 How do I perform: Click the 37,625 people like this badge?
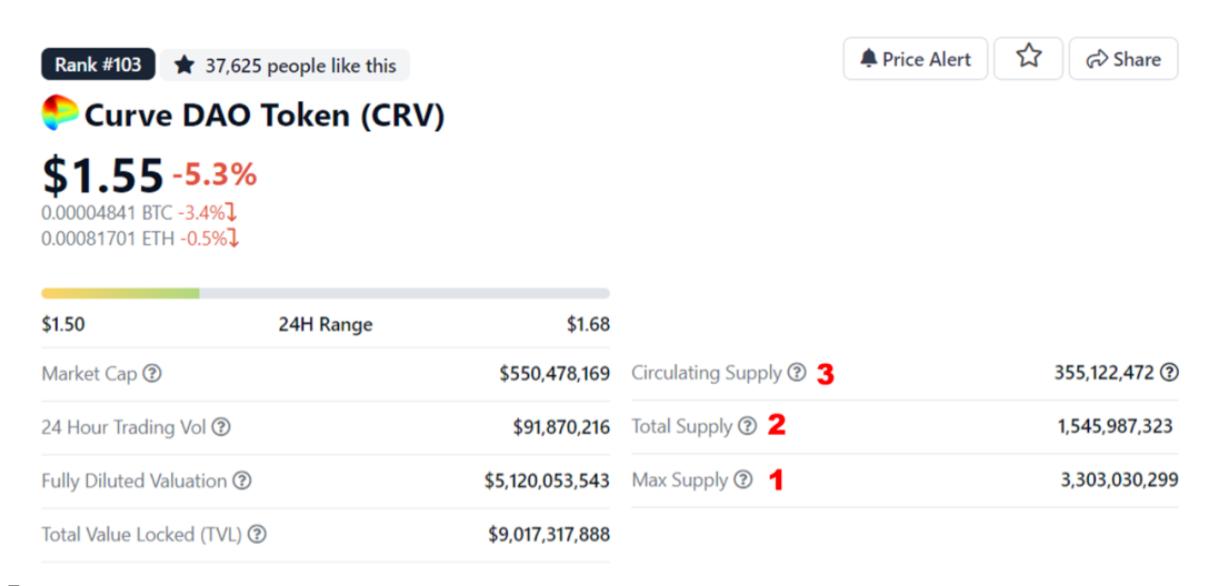(x=285, y=66)
